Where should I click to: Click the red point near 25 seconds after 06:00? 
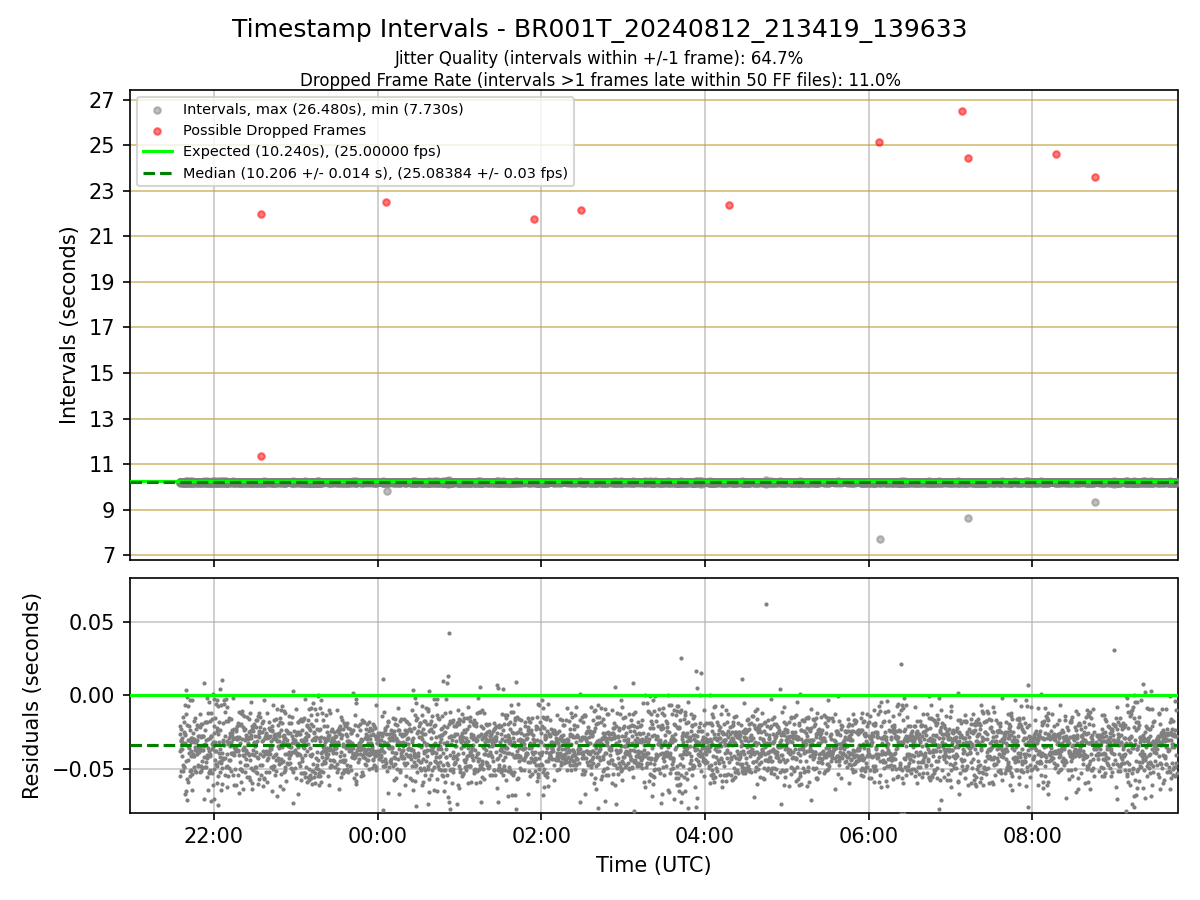[x=879, y=142]
